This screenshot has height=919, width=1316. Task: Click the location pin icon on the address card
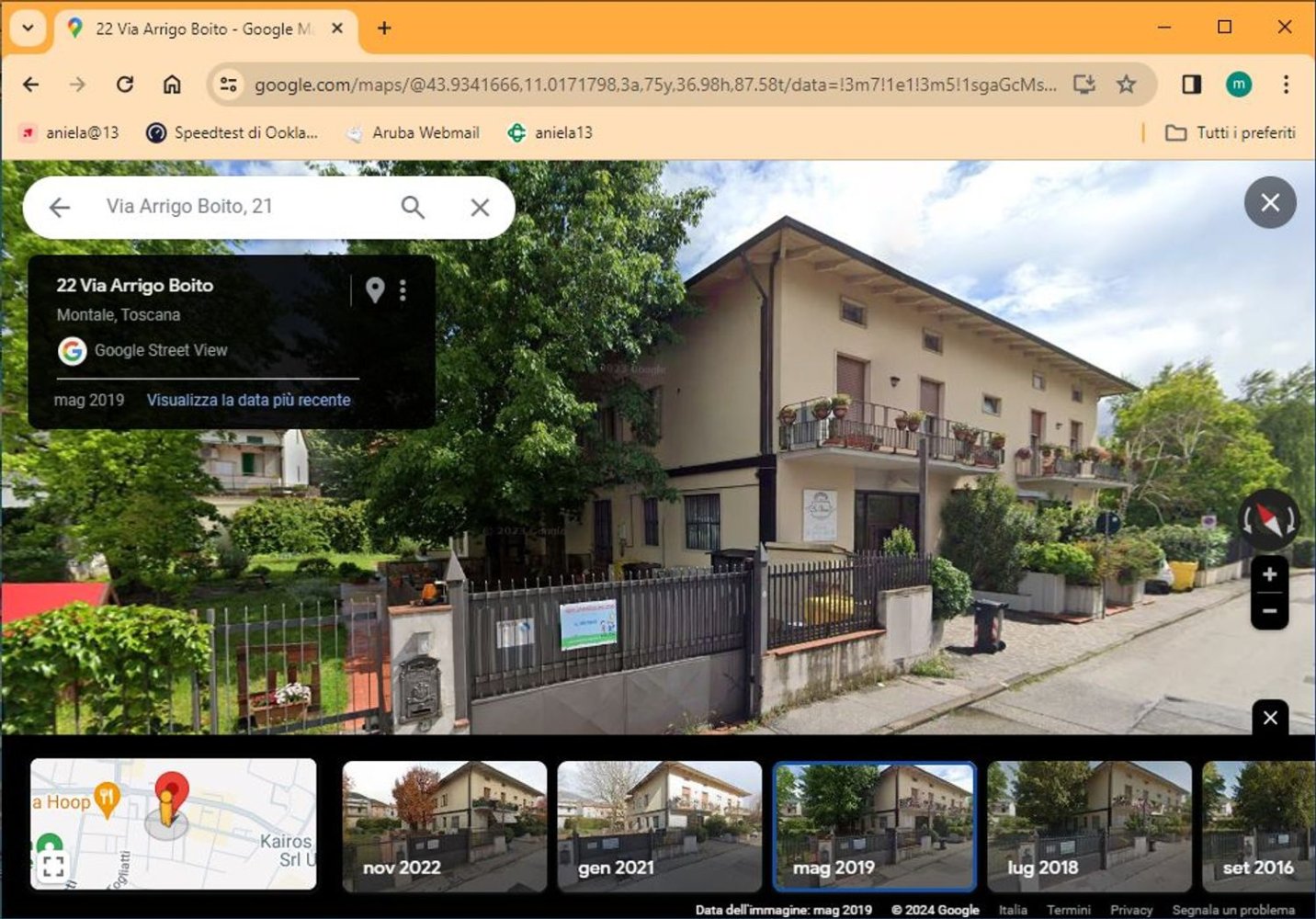[x=374, y=290]
